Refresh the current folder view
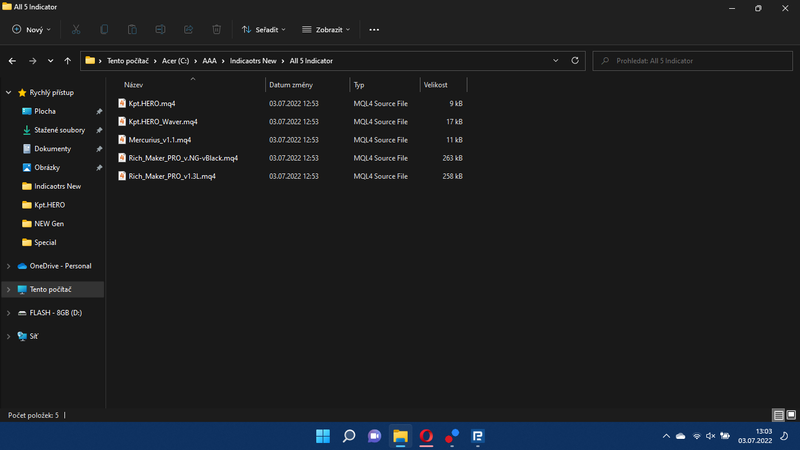800x450 pixels. [x=575, y=61]
